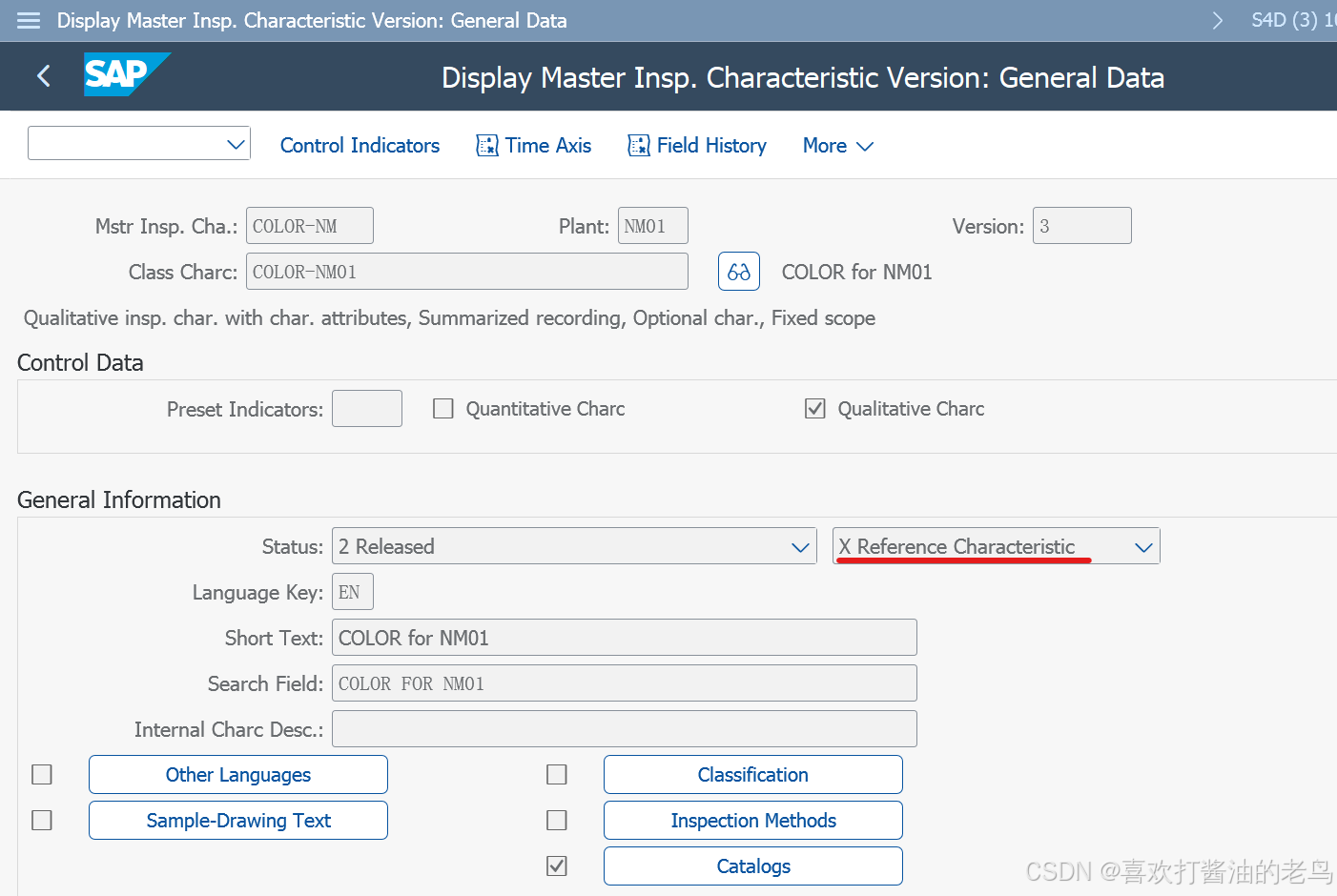Open the Status dropdown showing 2 Released

[799, 546]
